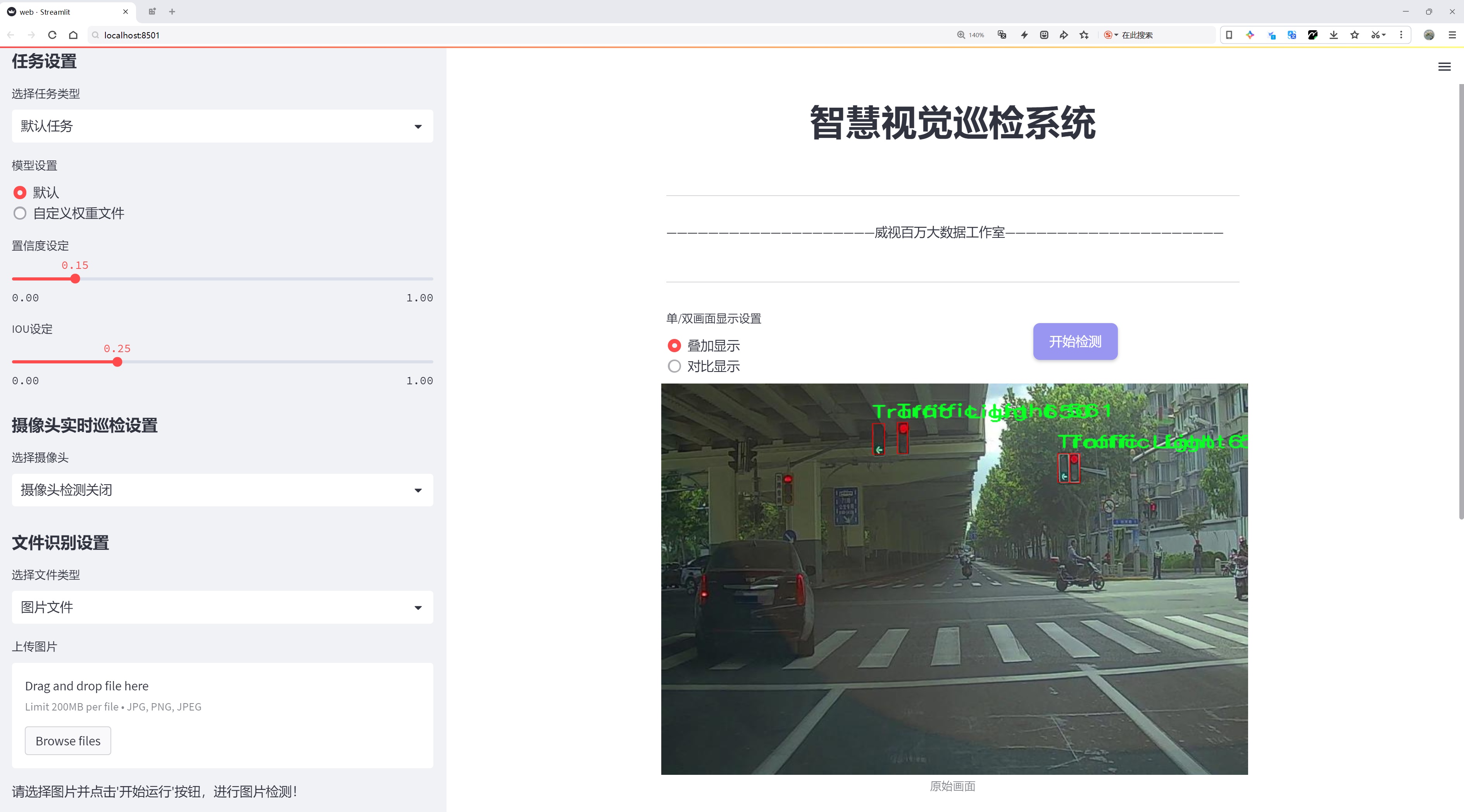The width and height of the screenshot is (1464, 812).
Task: Switch to the web · Streamlit tab
Action: 62,11
